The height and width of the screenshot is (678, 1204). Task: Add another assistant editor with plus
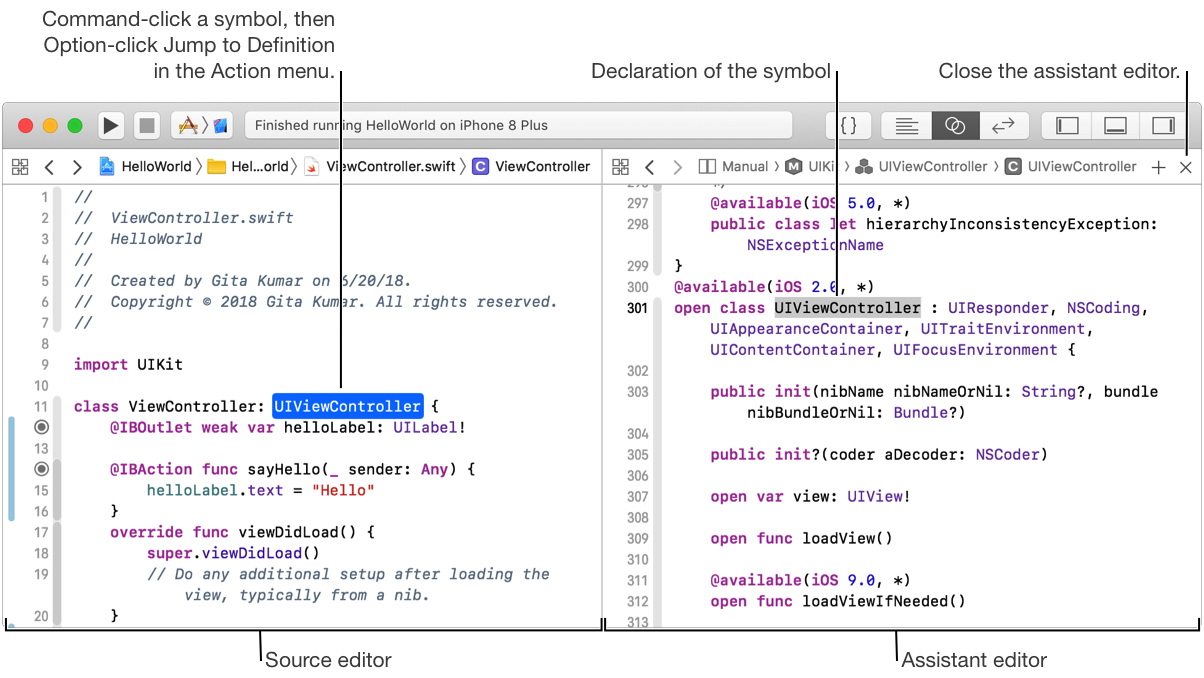click(1158, 168)
